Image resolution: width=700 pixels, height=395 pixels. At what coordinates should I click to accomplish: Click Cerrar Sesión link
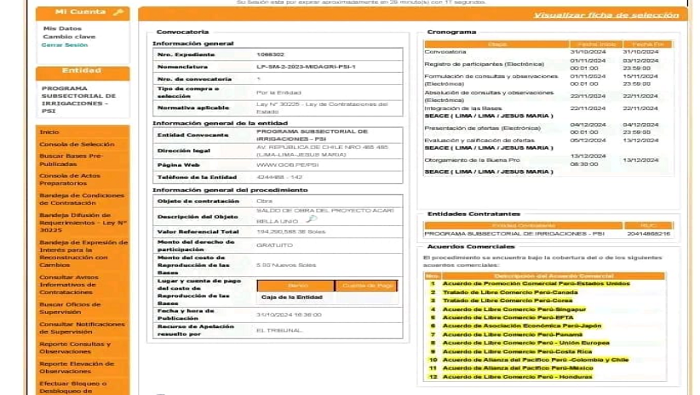click(64, 45)
